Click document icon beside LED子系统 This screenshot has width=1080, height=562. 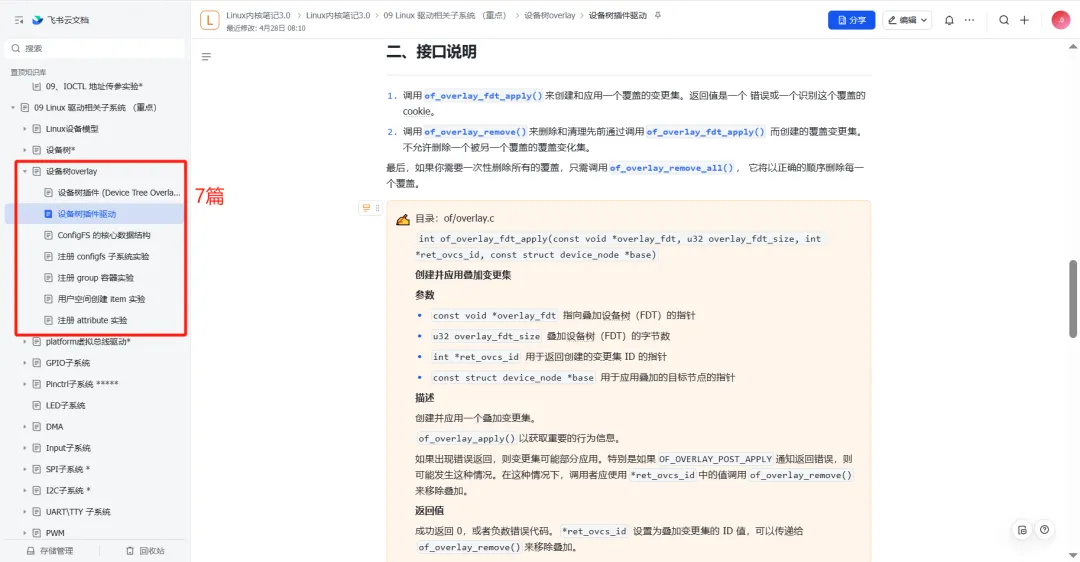(37, 406)
